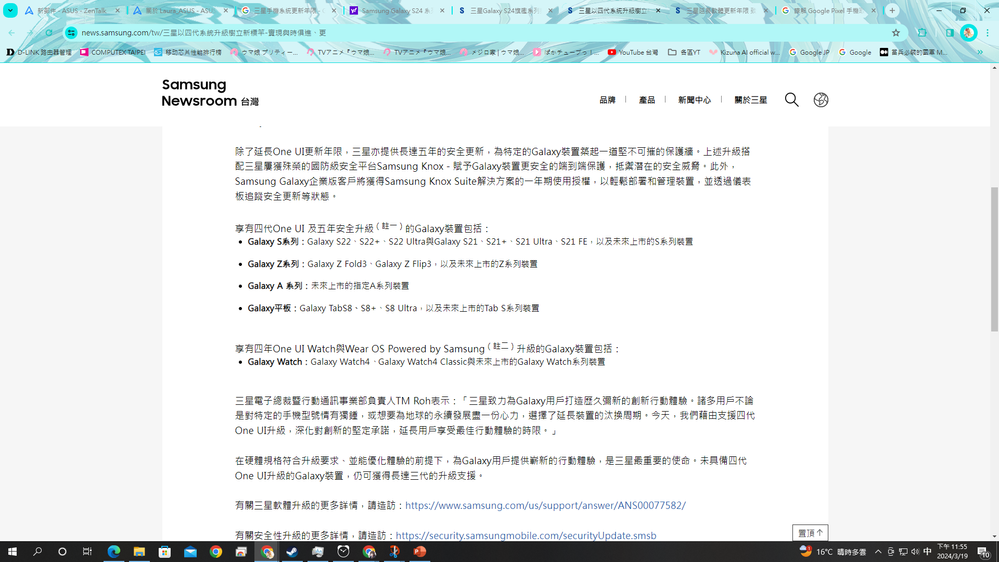This screenshot has width=999, height=562.
Task: View site information icon in address bar
Action: [71, 32]
